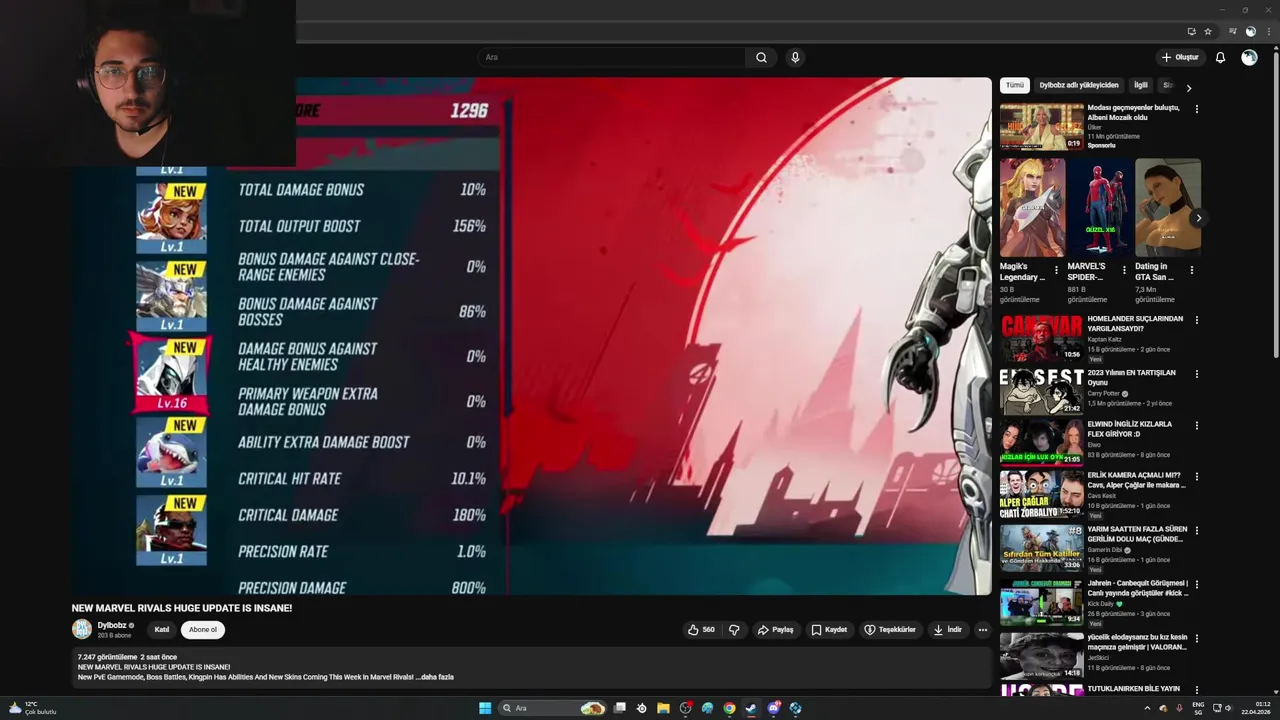
Task: Download the video with İndir
Action: pos(947,630)
